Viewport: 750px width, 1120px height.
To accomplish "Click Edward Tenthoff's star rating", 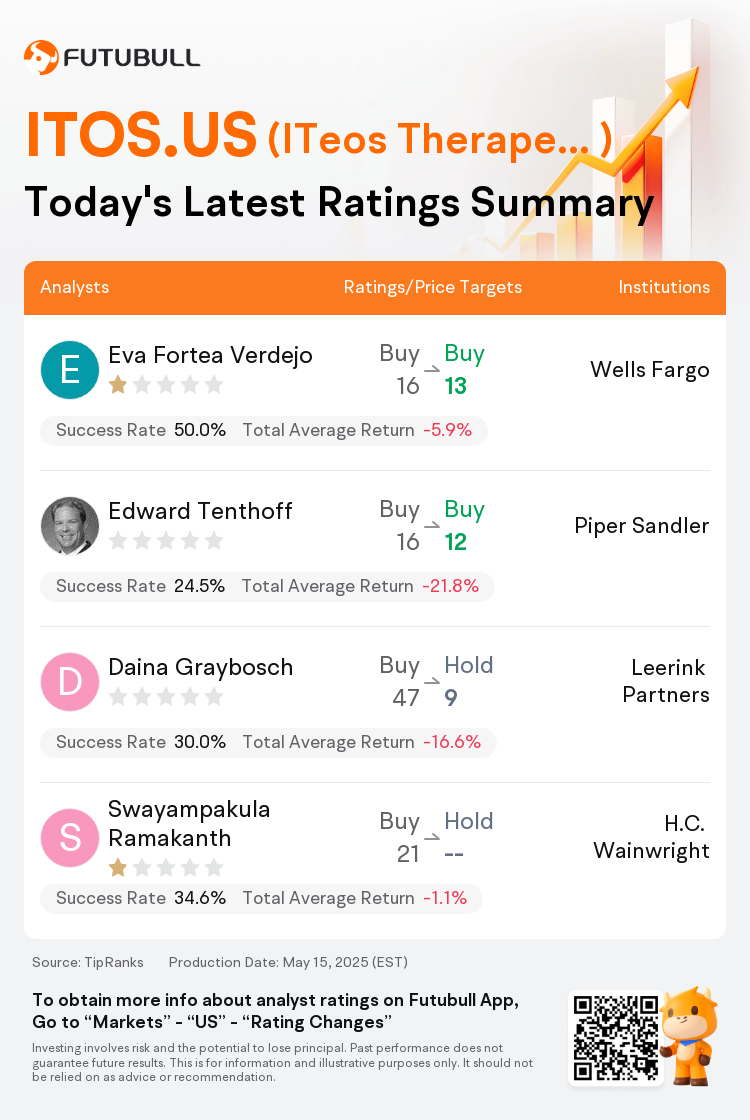I will click(x=166, y=541).
